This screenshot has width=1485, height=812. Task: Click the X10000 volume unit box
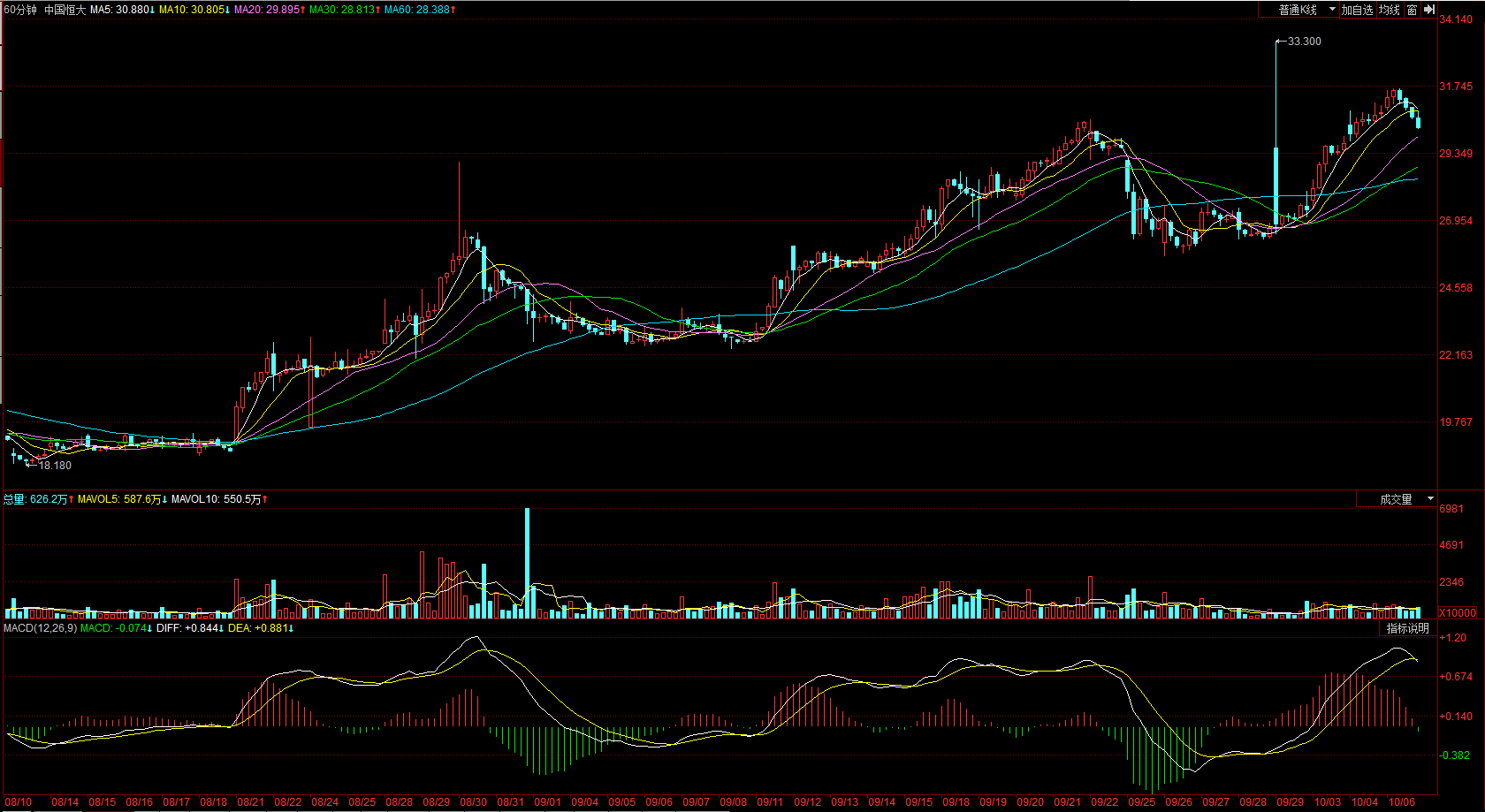(x=1458, y=612)
